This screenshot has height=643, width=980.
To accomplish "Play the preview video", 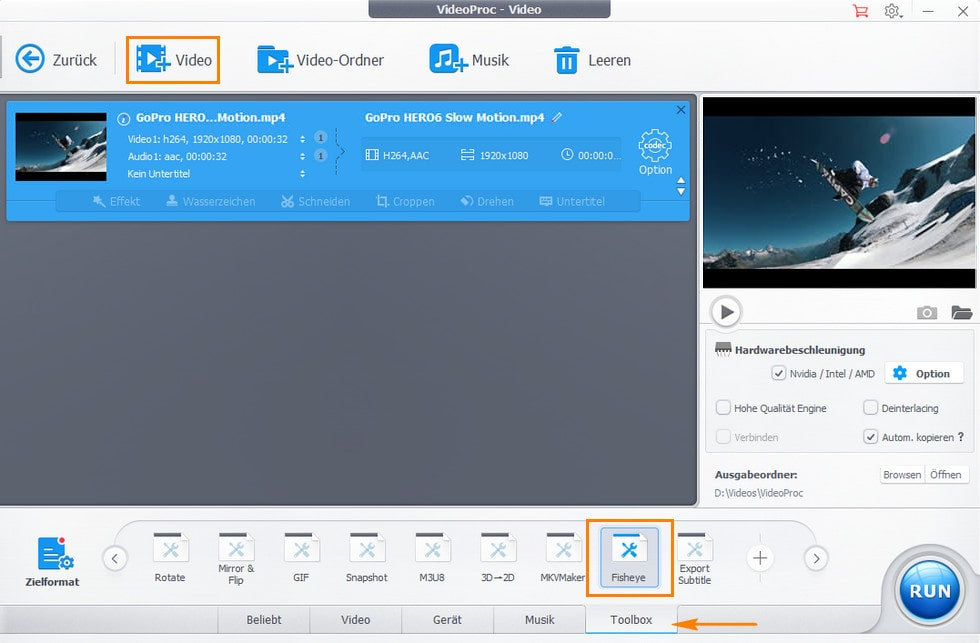I will [x=726, y=311].
